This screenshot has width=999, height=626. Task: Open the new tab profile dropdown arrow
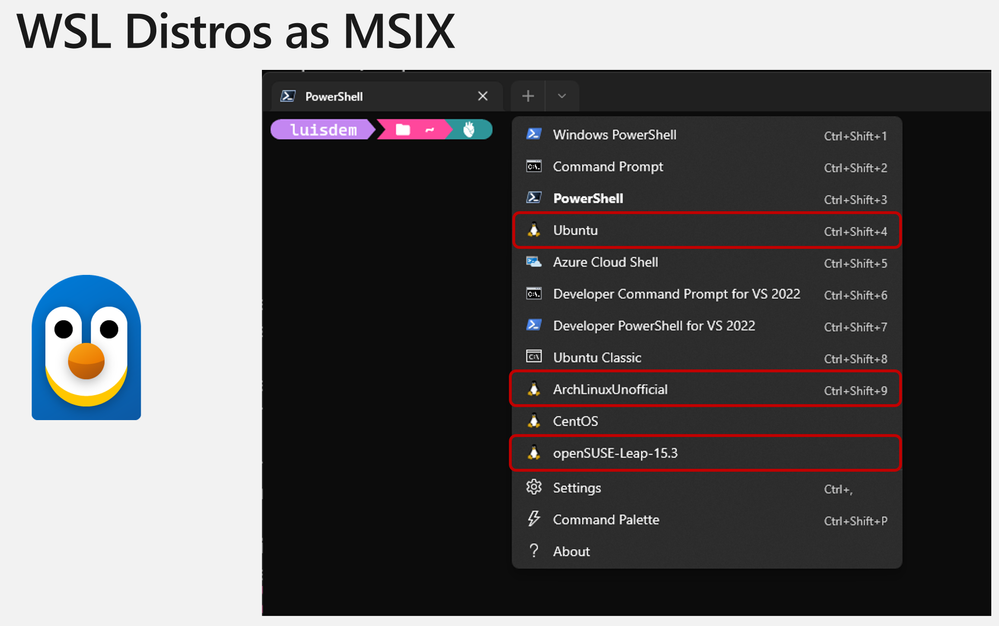pyautogui.click(x=562, y=96)
